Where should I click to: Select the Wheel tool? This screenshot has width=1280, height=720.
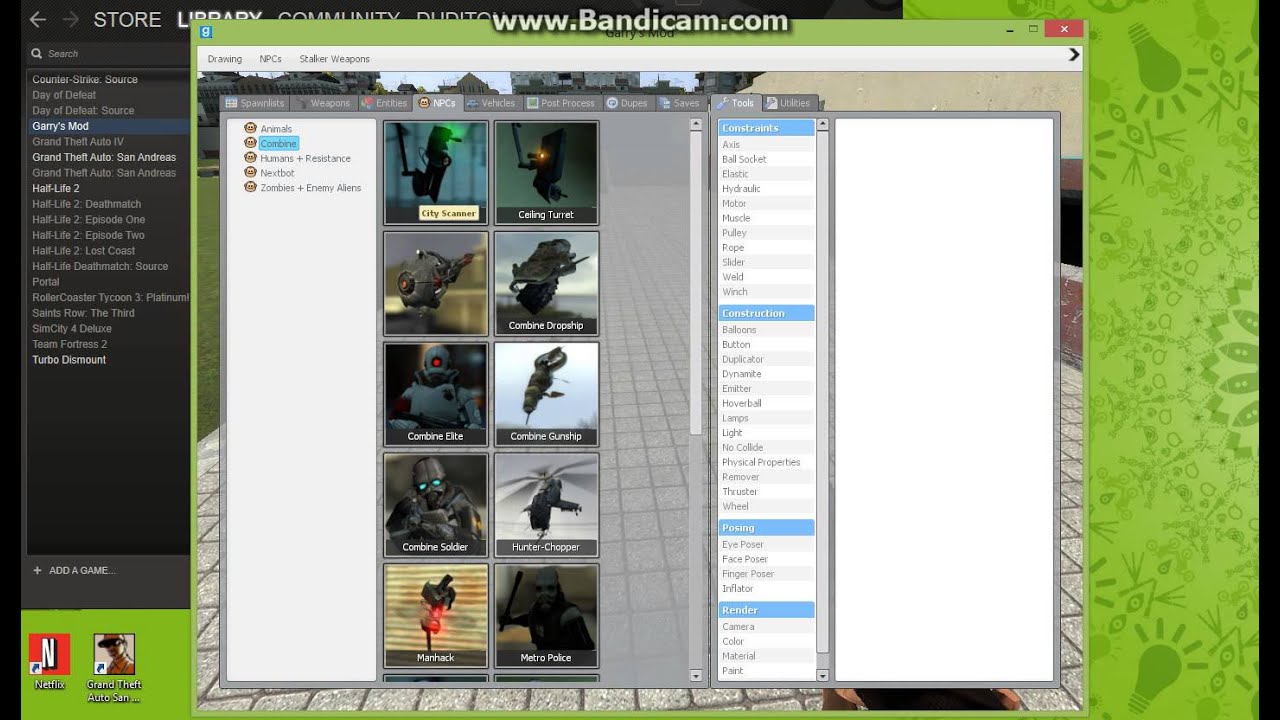(766, 507)
